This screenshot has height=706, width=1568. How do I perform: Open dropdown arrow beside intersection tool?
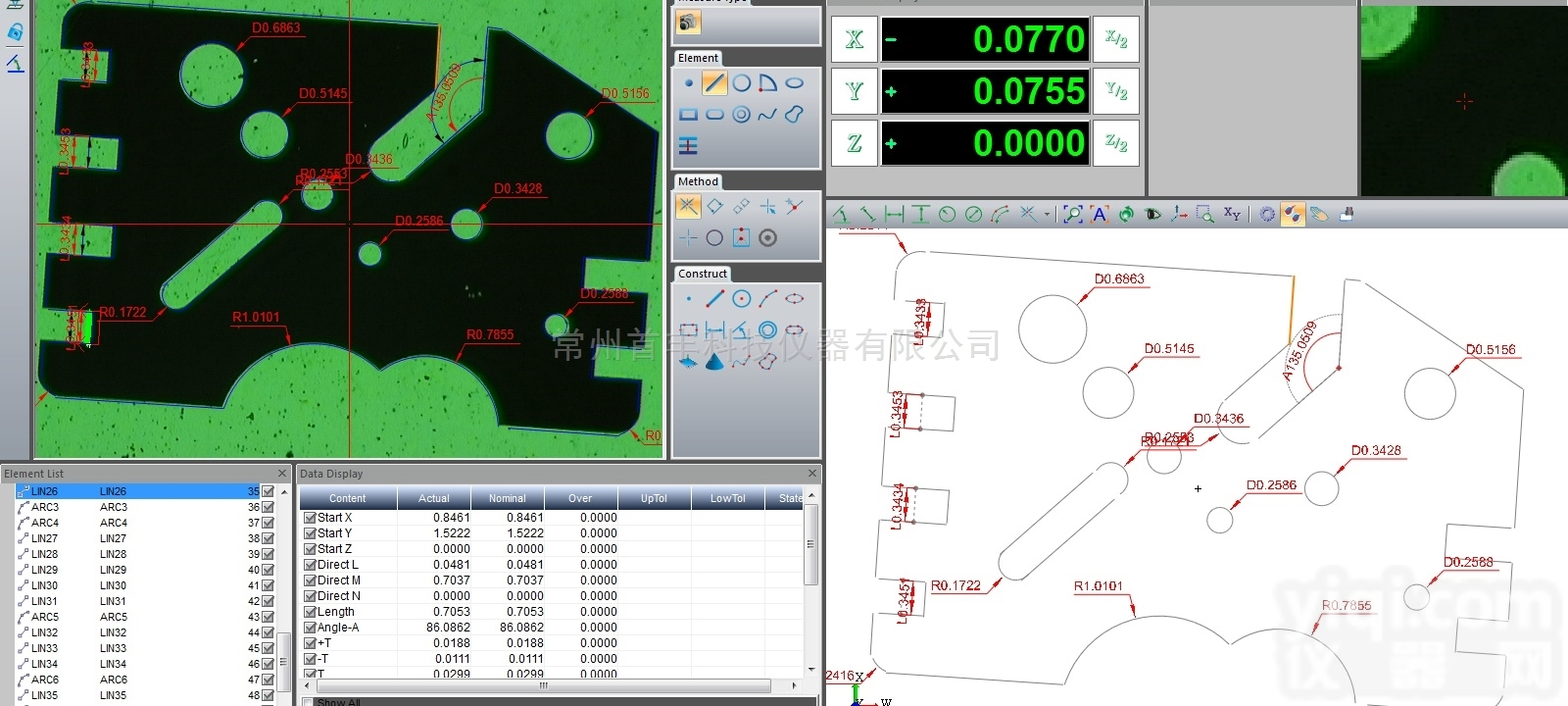pyautogui.click(x=1047, y=214)
